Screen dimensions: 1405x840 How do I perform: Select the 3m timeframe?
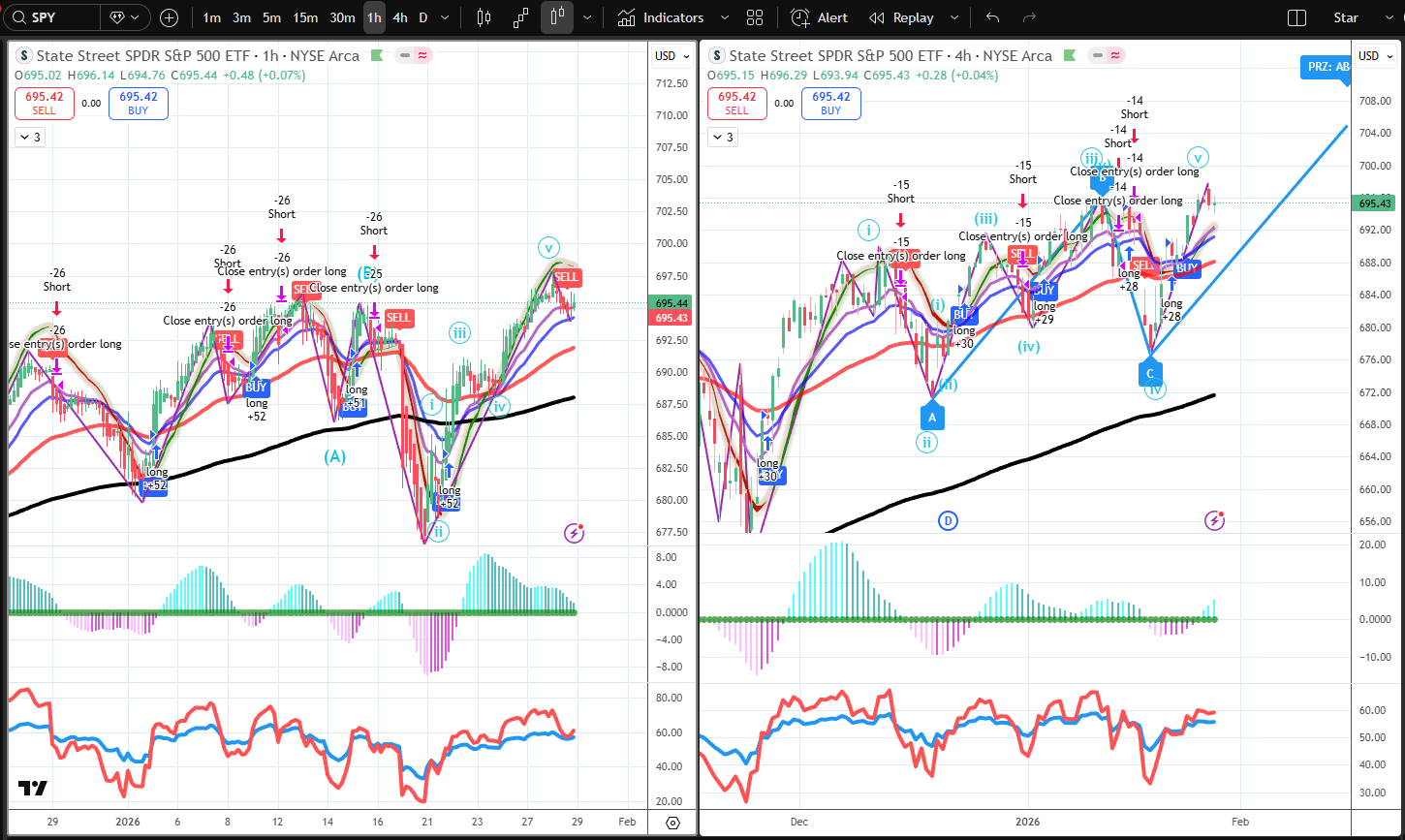click(241, 17)
